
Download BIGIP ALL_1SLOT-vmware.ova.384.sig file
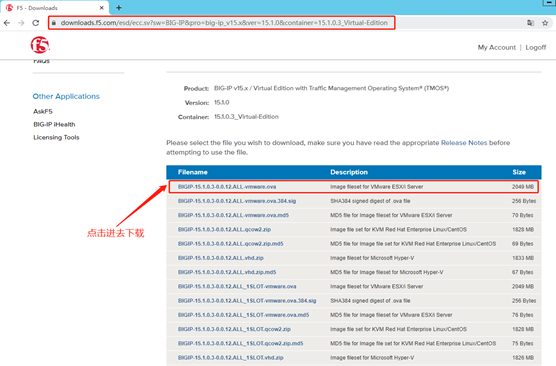click(x=247, y=300)
